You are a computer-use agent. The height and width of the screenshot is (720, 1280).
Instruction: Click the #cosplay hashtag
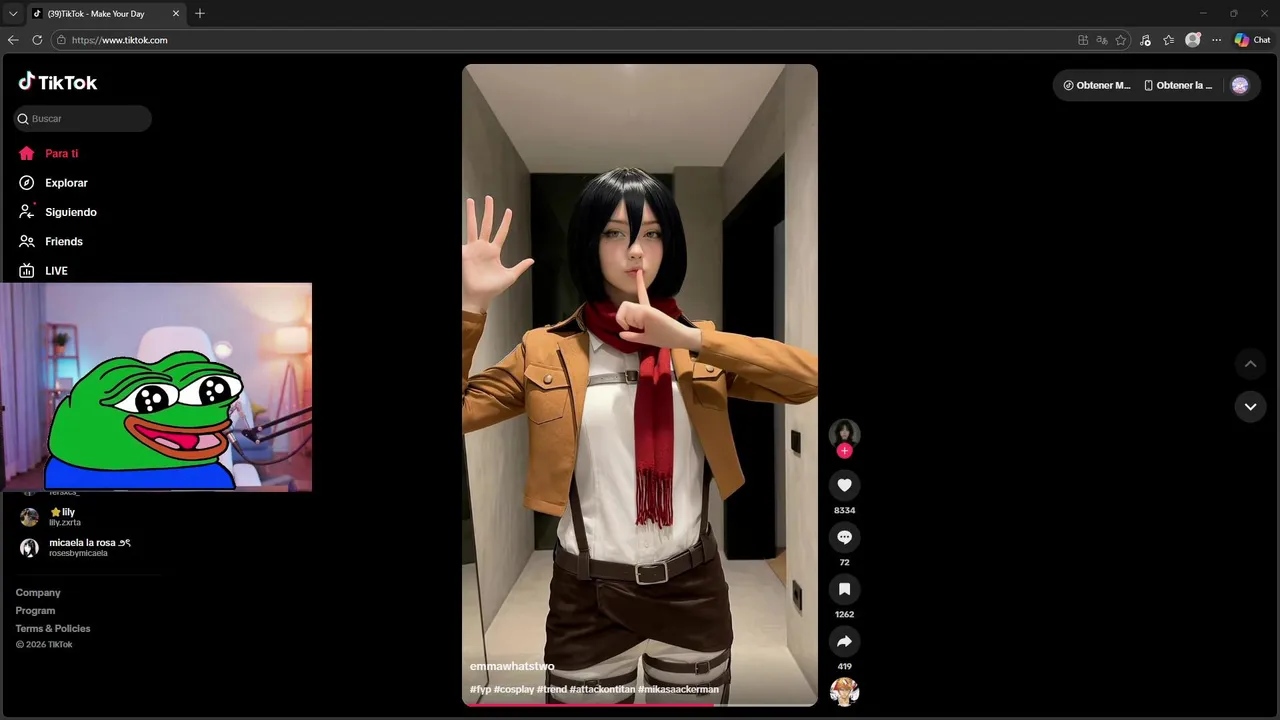(514, 689)
